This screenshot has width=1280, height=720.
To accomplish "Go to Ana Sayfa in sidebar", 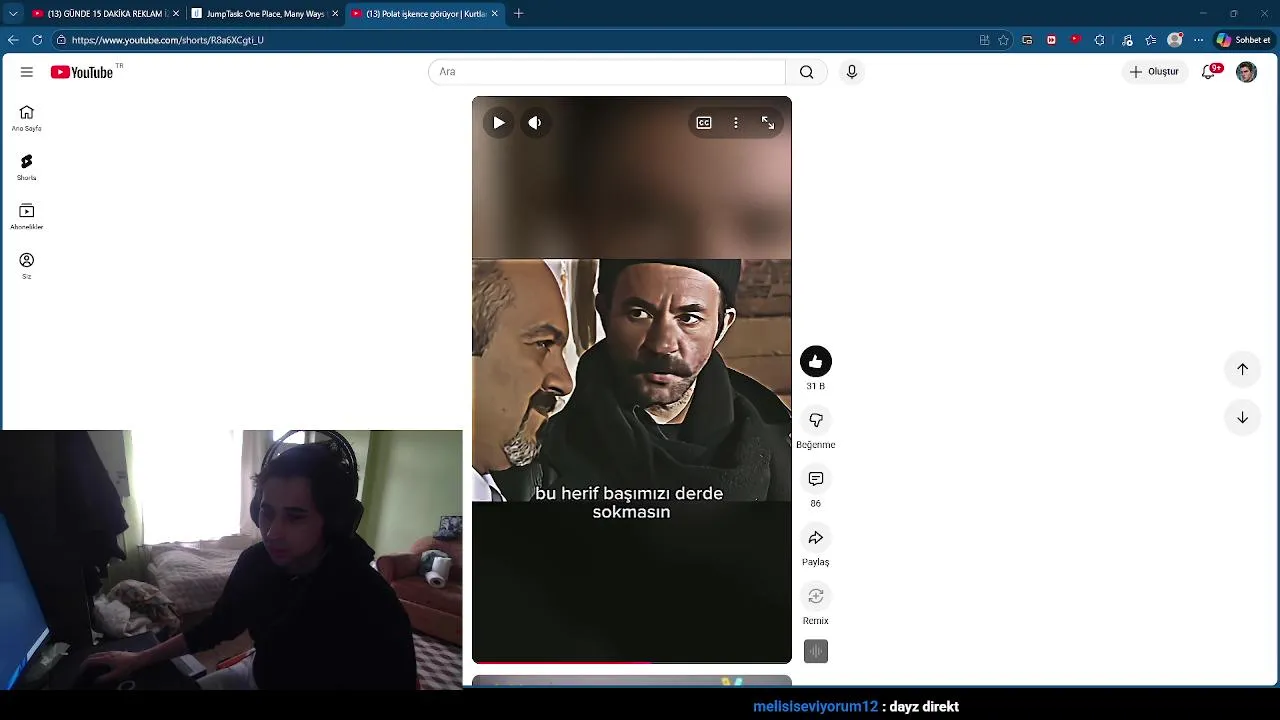I will tap(27, 118).
